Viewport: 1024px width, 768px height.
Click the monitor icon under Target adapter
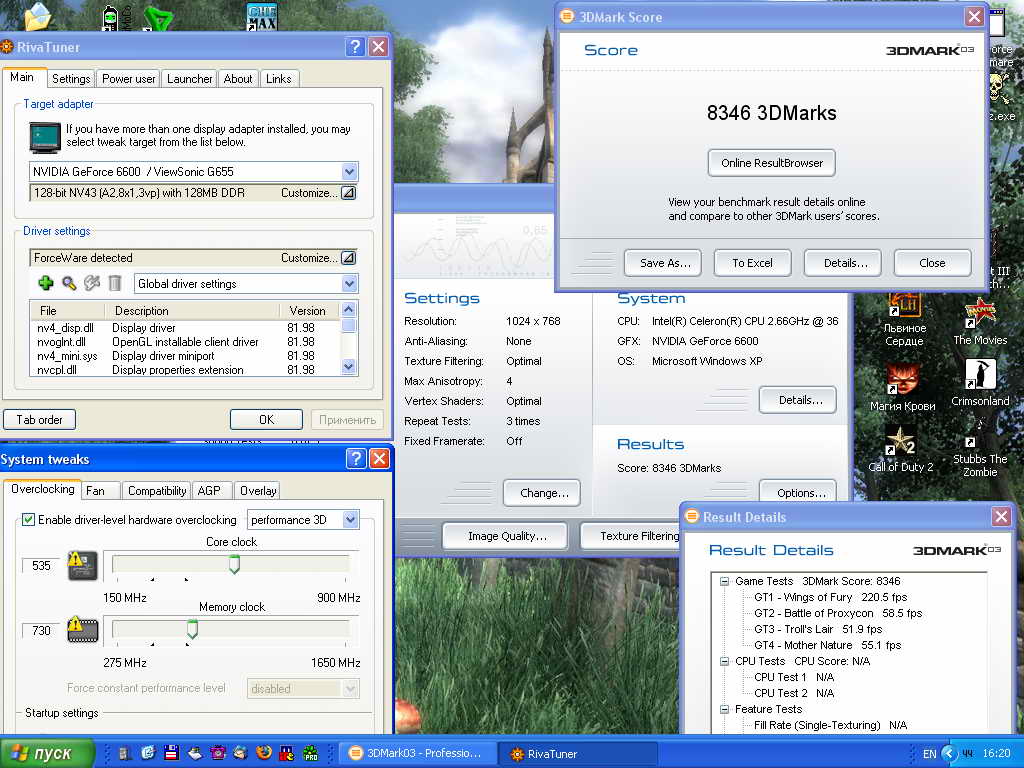pyautogui.click(x=44, y=136)
